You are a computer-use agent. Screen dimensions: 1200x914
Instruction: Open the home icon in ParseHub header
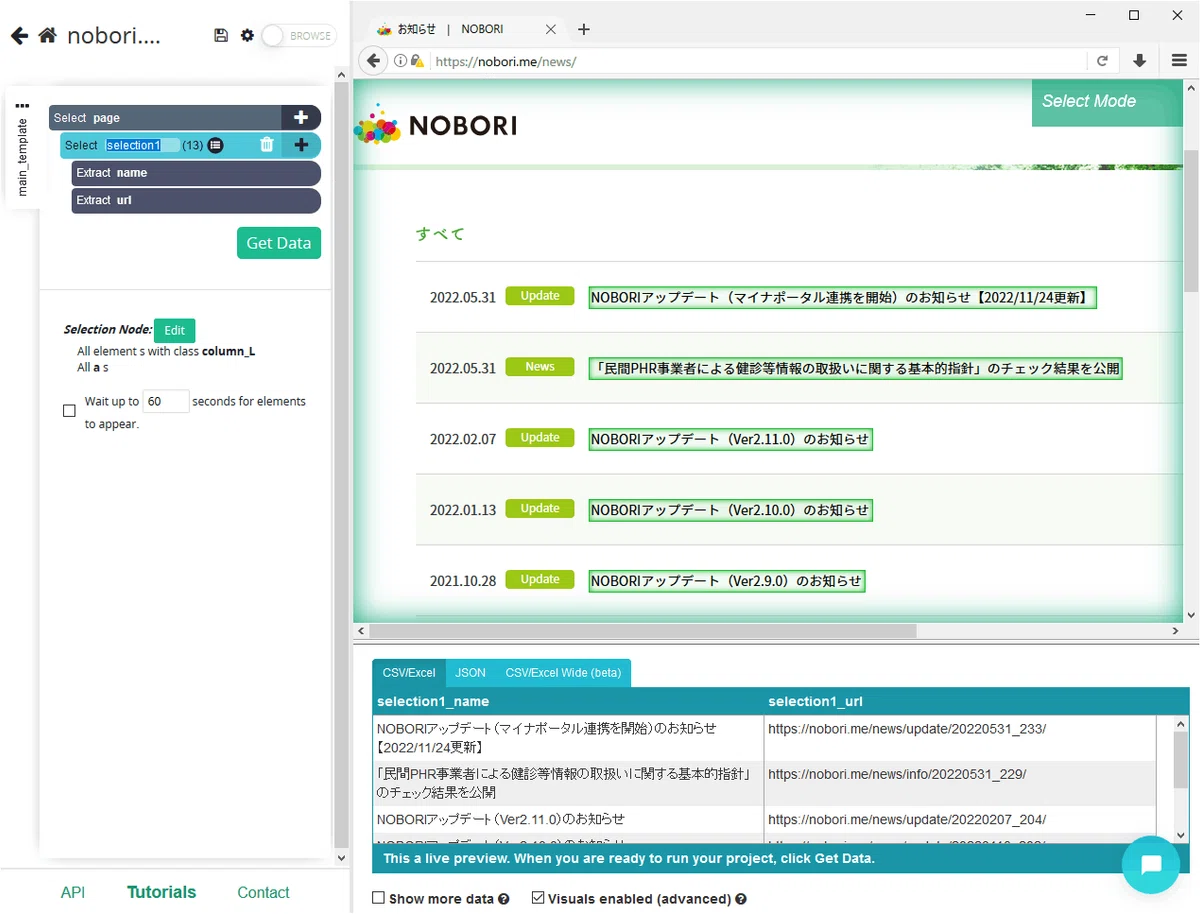click(47, 36)
